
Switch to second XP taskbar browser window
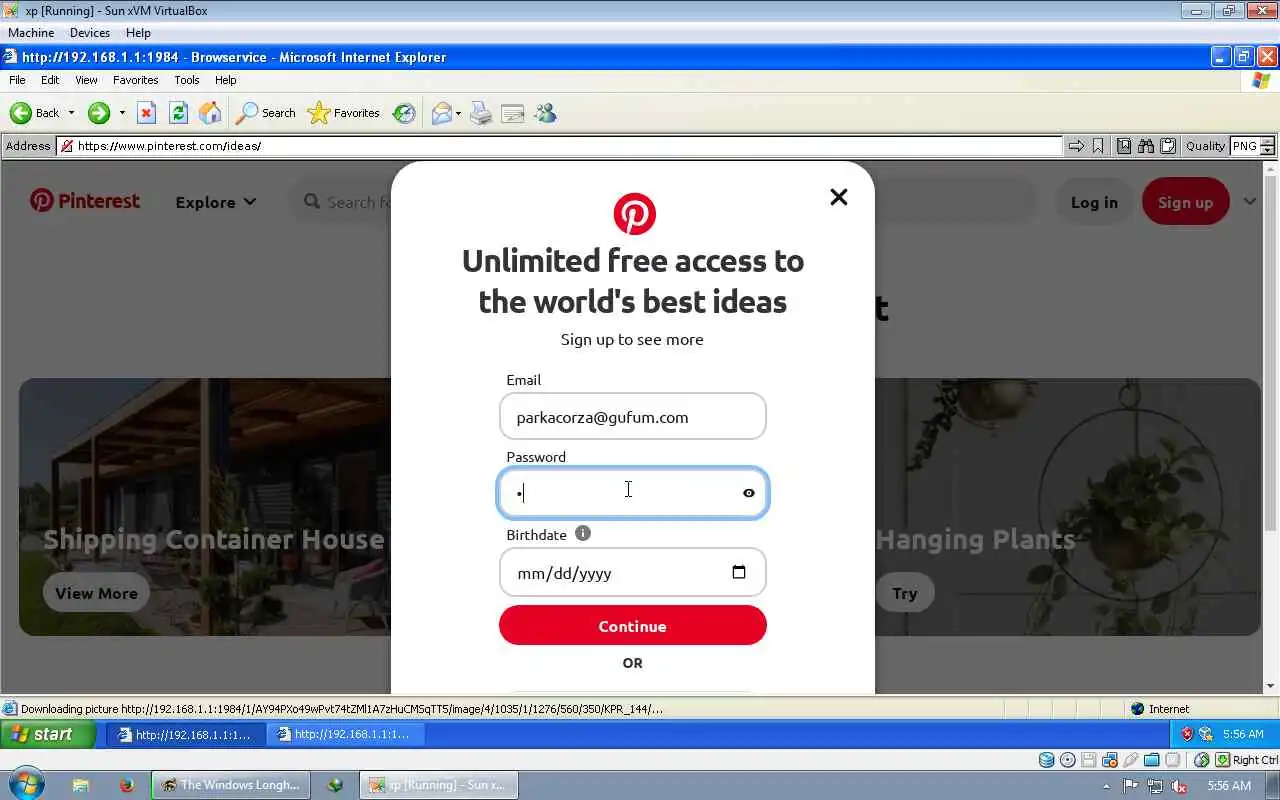point(345,734)
